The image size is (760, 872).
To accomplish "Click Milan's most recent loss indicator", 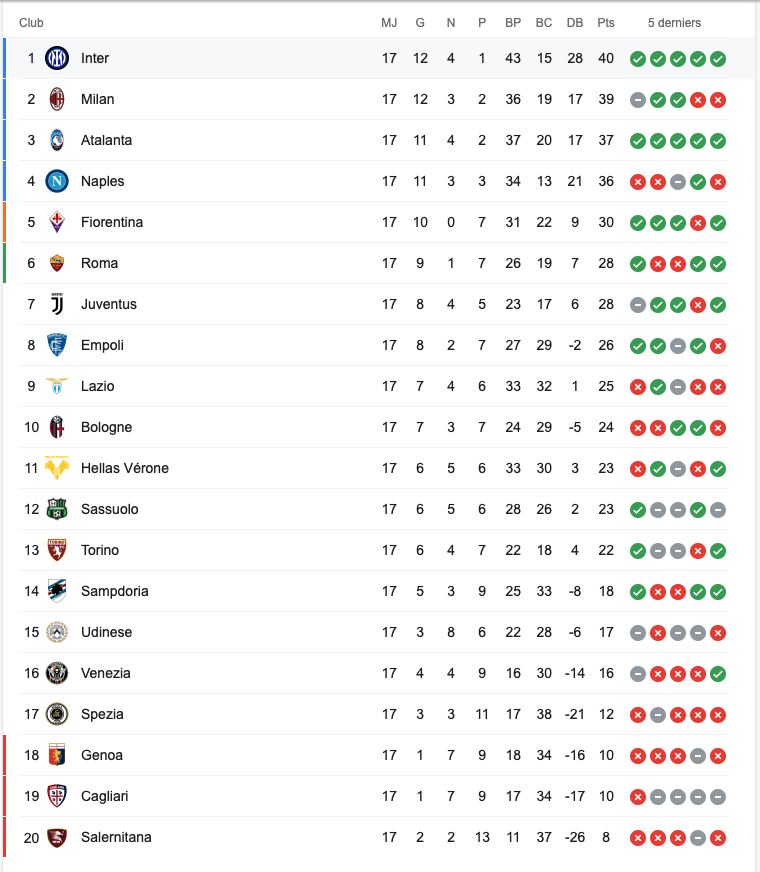I will [718, 100].
